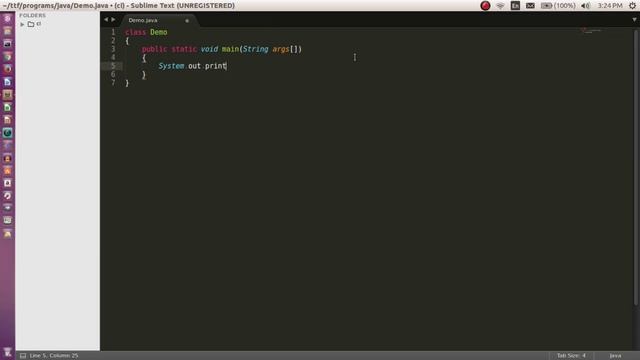Launch Google Chrome from the launcher
The height and width of the screenshot is (360, 640).
click(7, 57)
